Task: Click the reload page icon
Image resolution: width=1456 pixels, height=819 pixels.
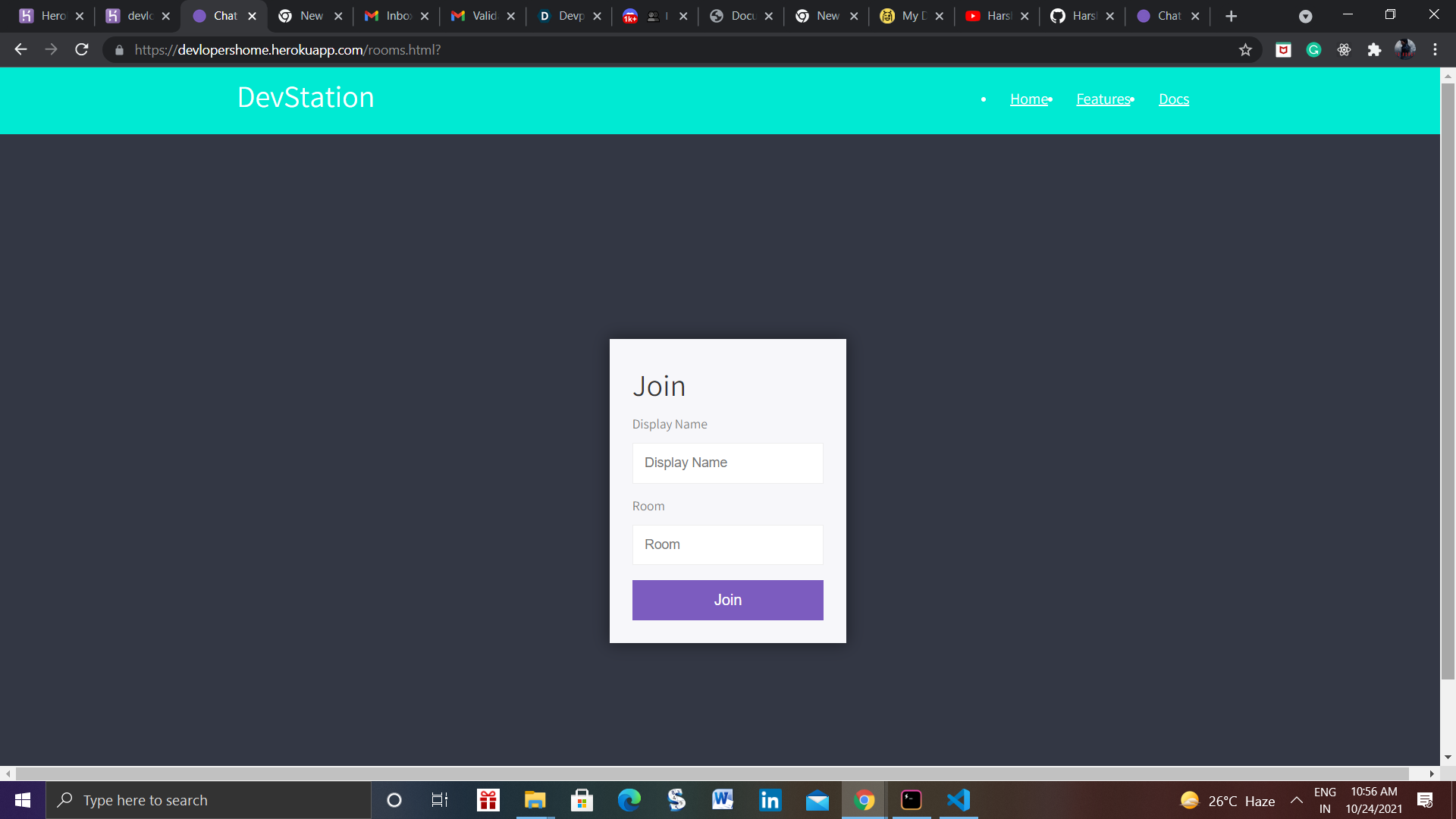Action: [x=82, y=50]
